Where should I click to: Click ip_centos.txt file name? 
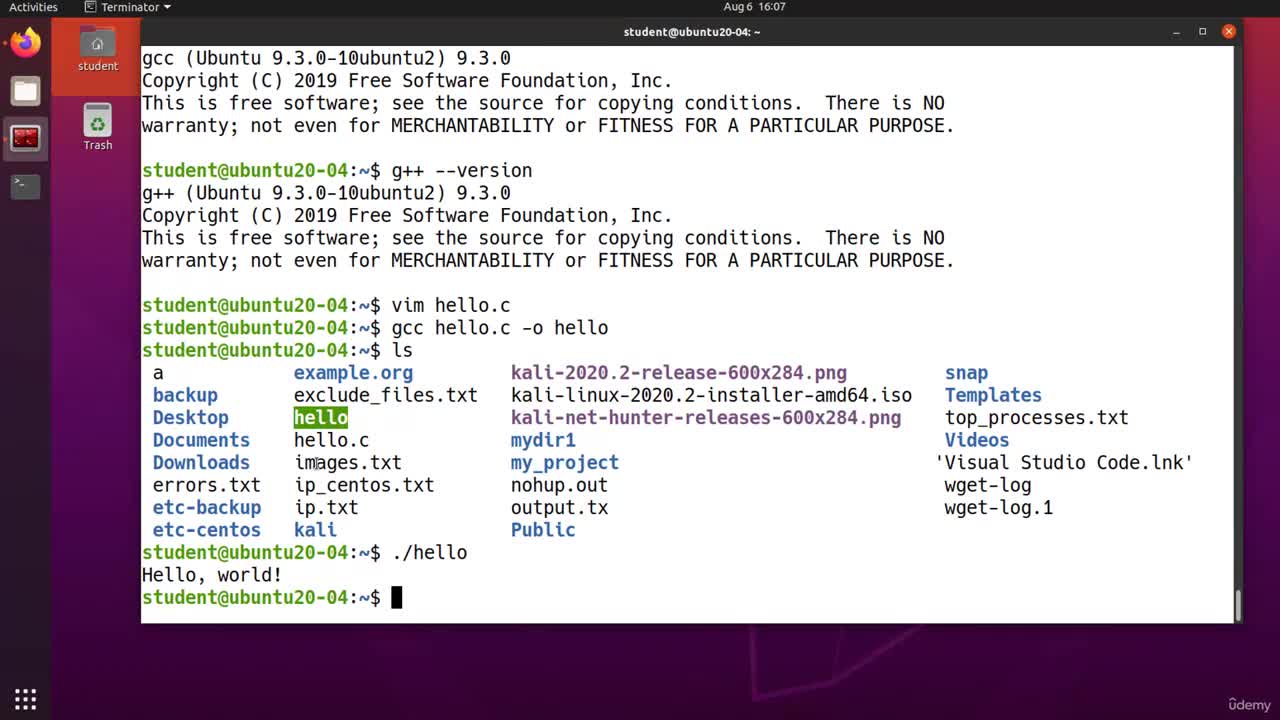point(364,485)
